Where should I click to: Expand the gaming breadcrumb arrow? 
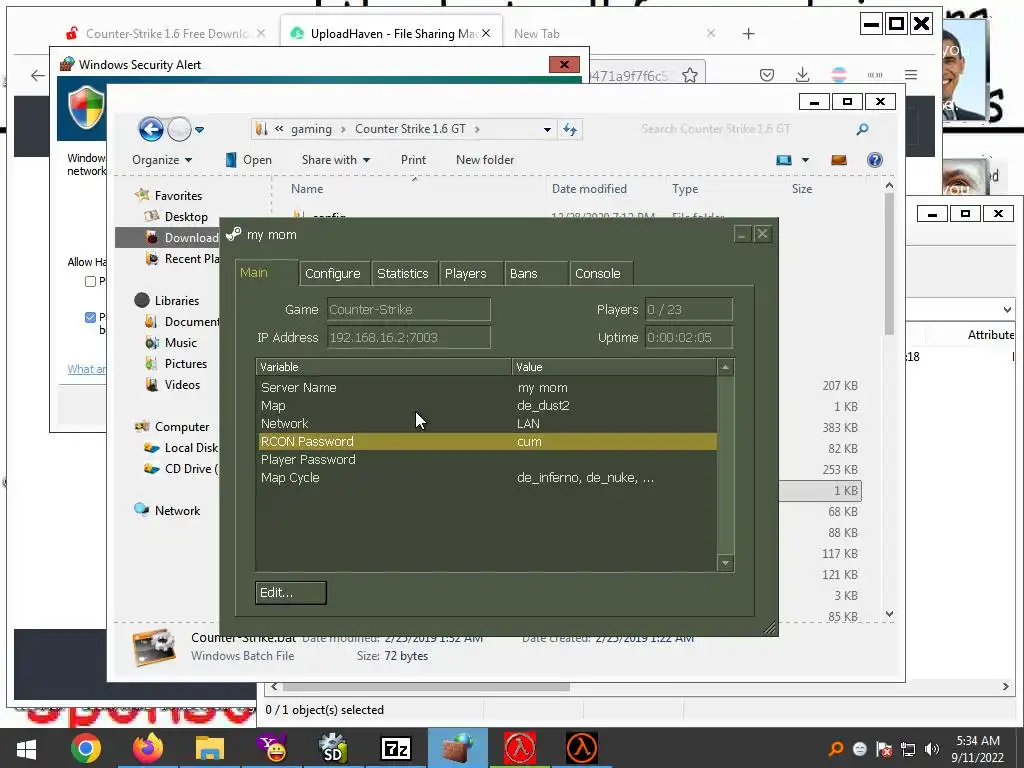point(344,129)
